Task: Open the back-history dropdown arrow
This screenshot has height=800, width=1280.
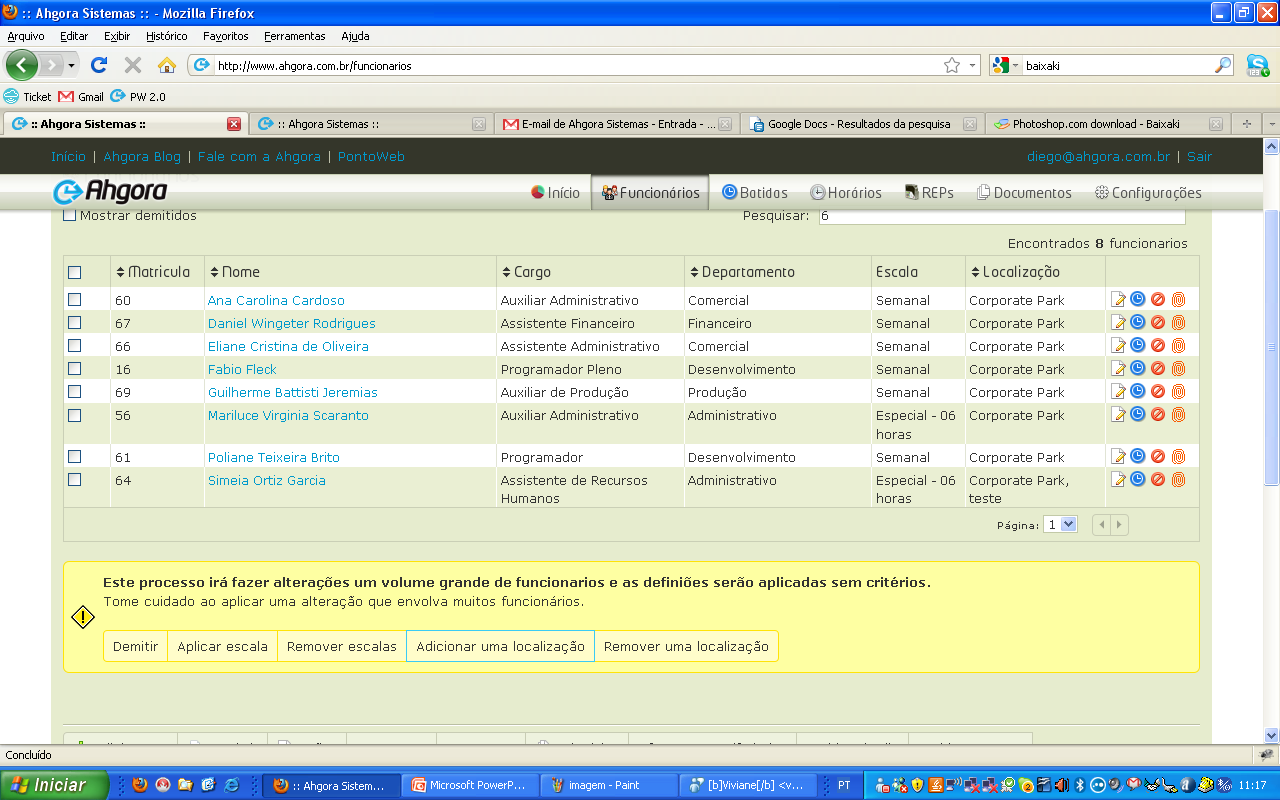Action: (x=71, y=66)
